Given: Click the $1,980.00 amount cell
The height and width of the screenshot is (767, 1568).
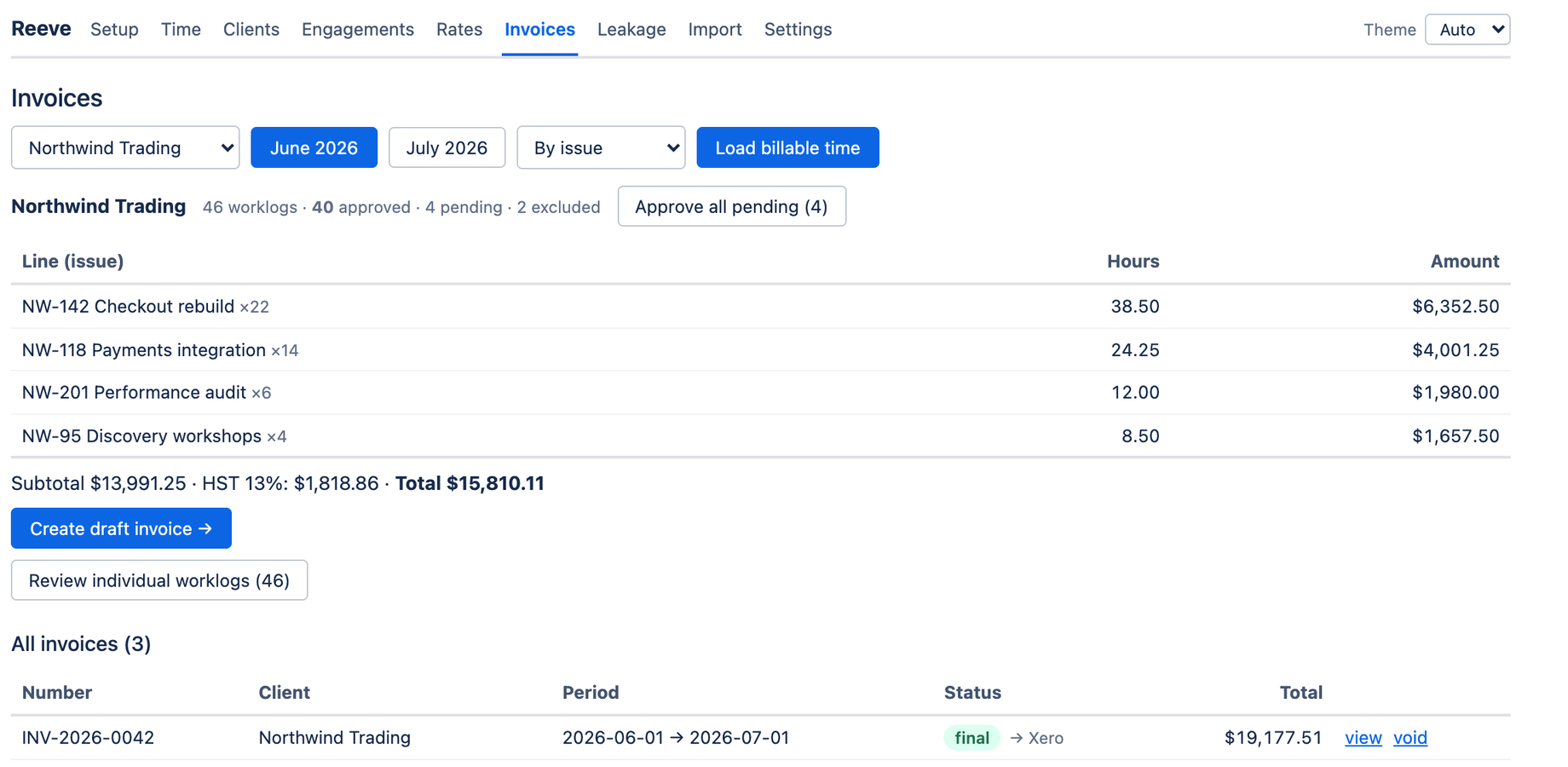Looking at the screenshot, I should [1456, 392].
